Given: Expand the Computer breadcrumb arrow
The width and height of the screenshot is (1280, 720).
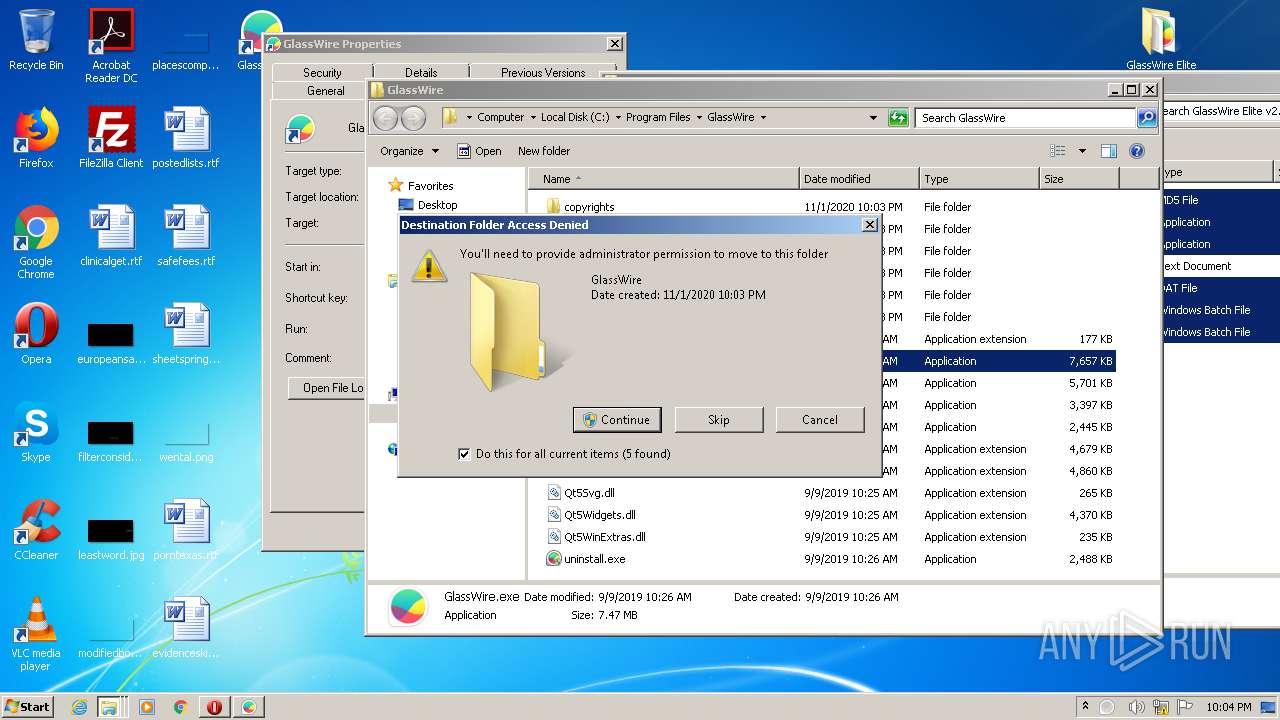Looking at the screenshot, I should pos(533,117).
